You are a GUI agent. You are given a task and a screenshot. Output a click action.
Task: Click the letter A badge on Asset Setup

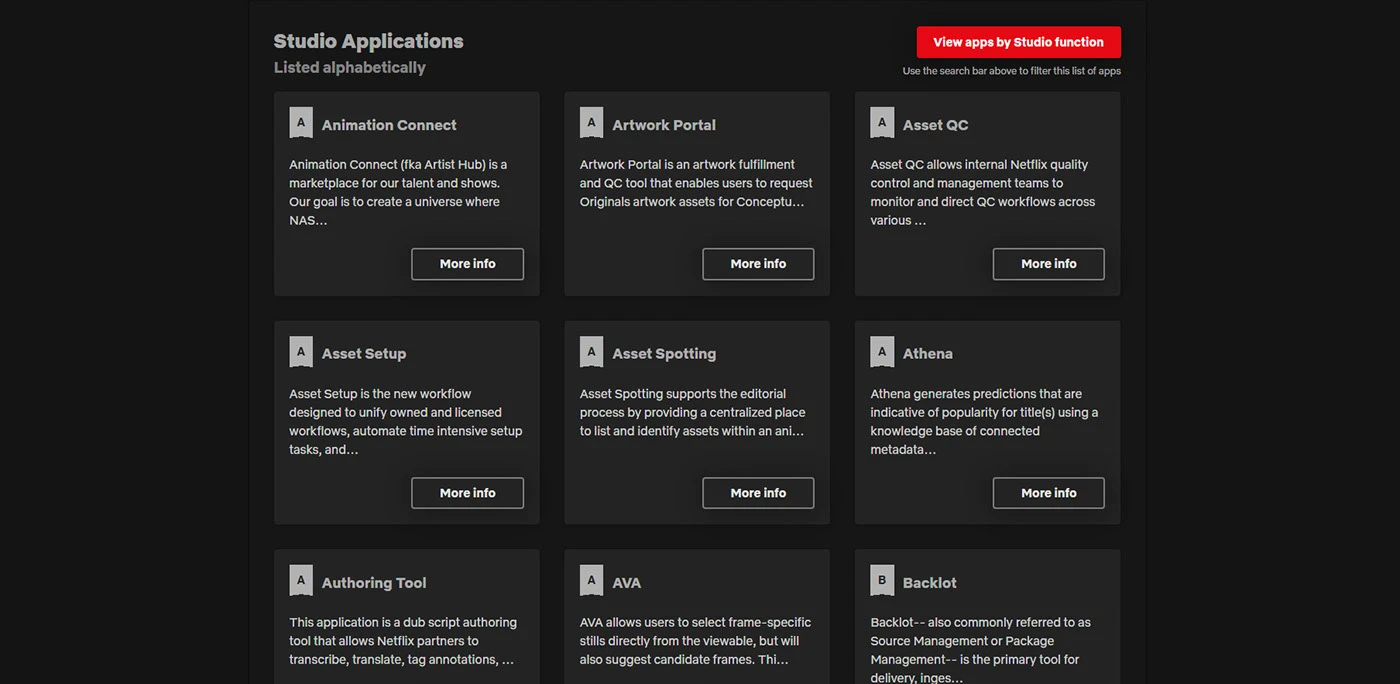301,352
